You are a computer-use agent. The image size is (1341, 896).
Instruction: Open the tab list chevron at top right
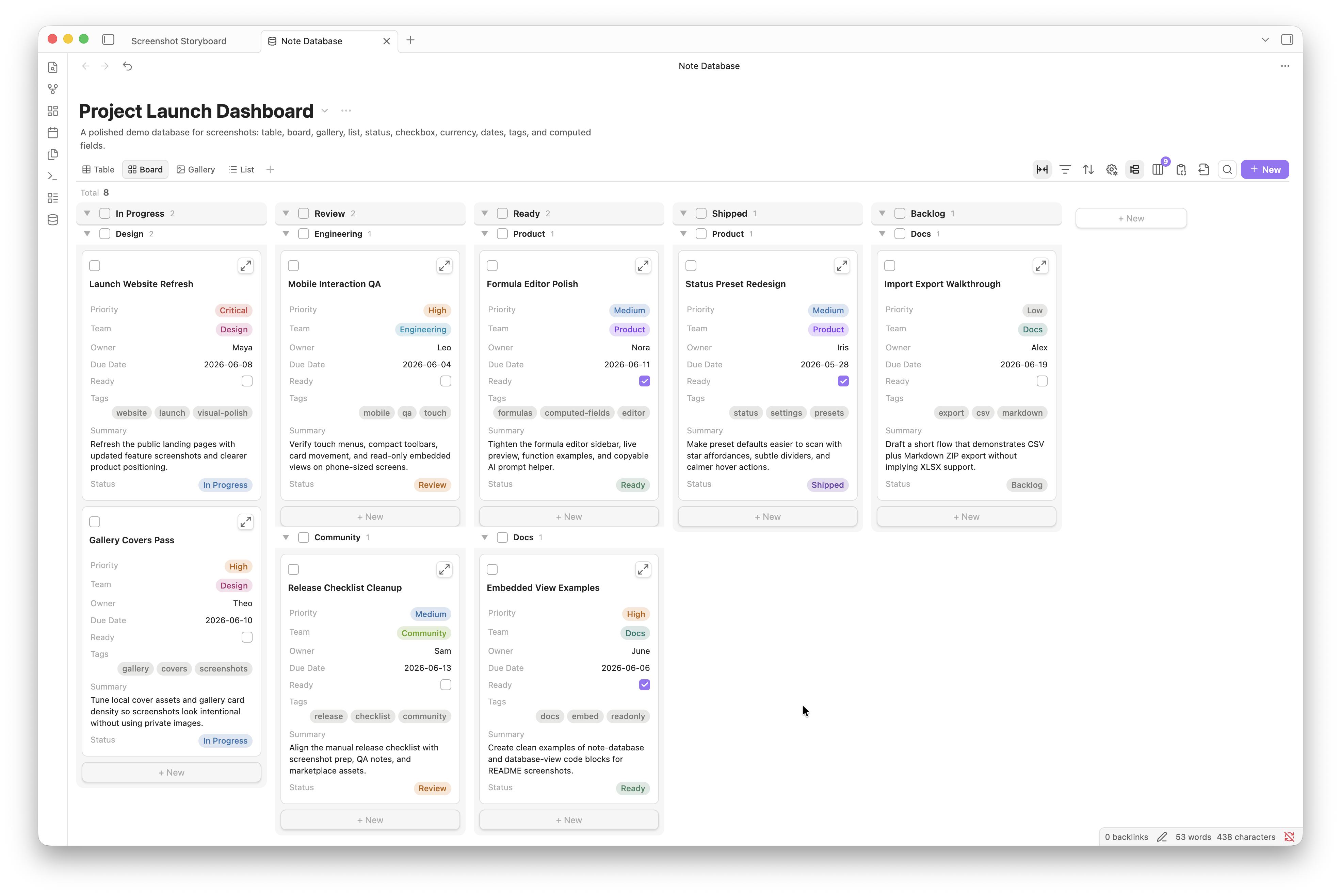(x=1265, y=40)
